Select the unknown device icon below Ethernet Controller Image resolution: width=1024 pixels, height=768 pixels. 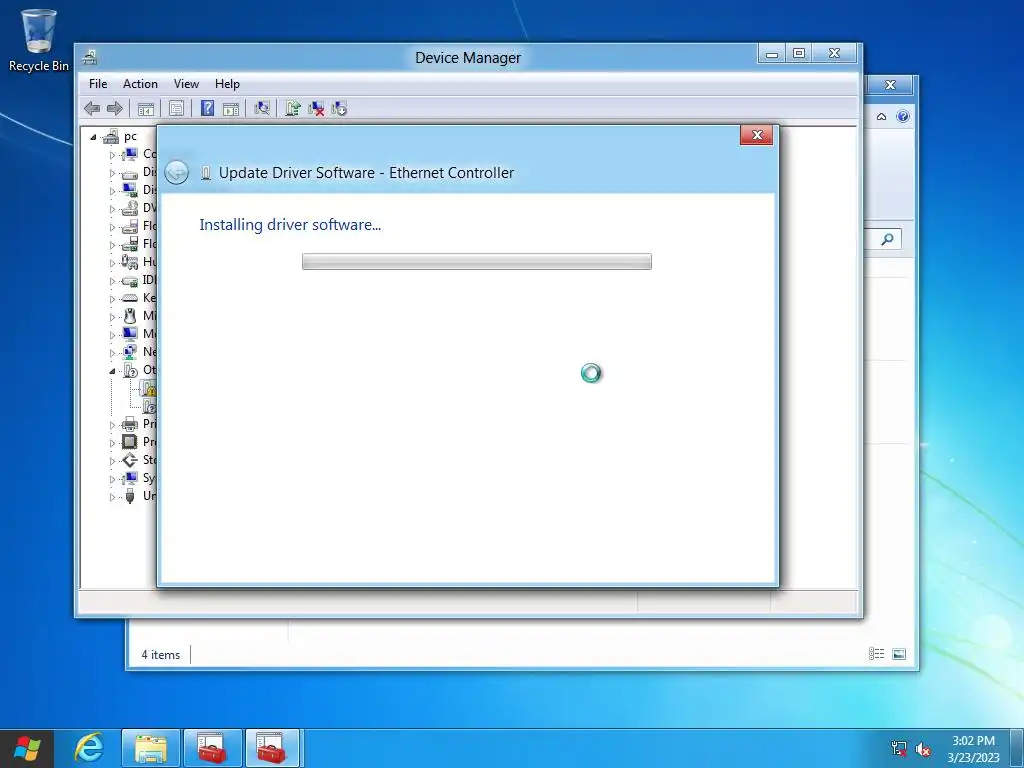pos(149,406)
